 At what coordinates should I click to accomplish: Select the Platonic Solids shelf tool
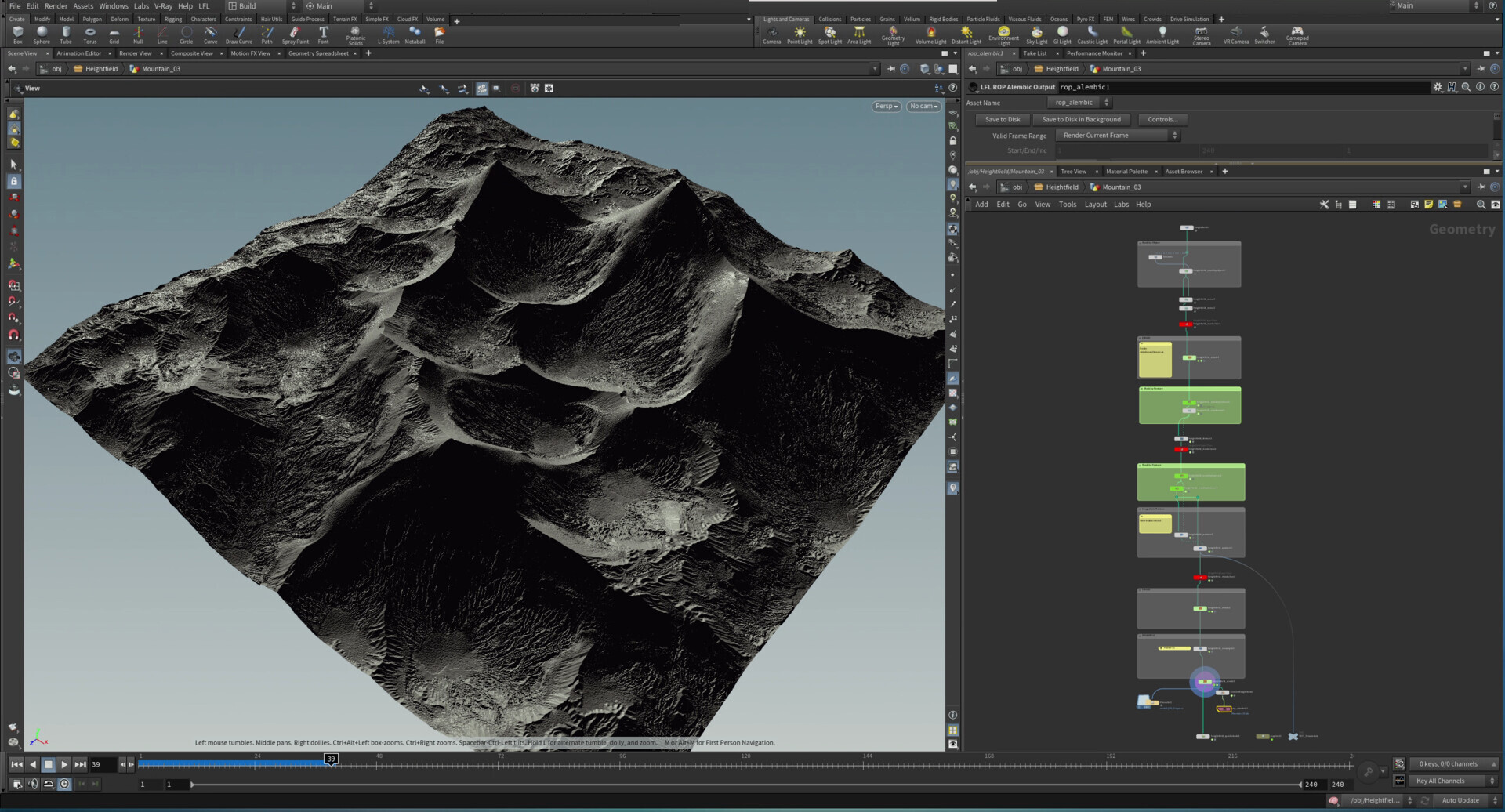tap(355, 33)
